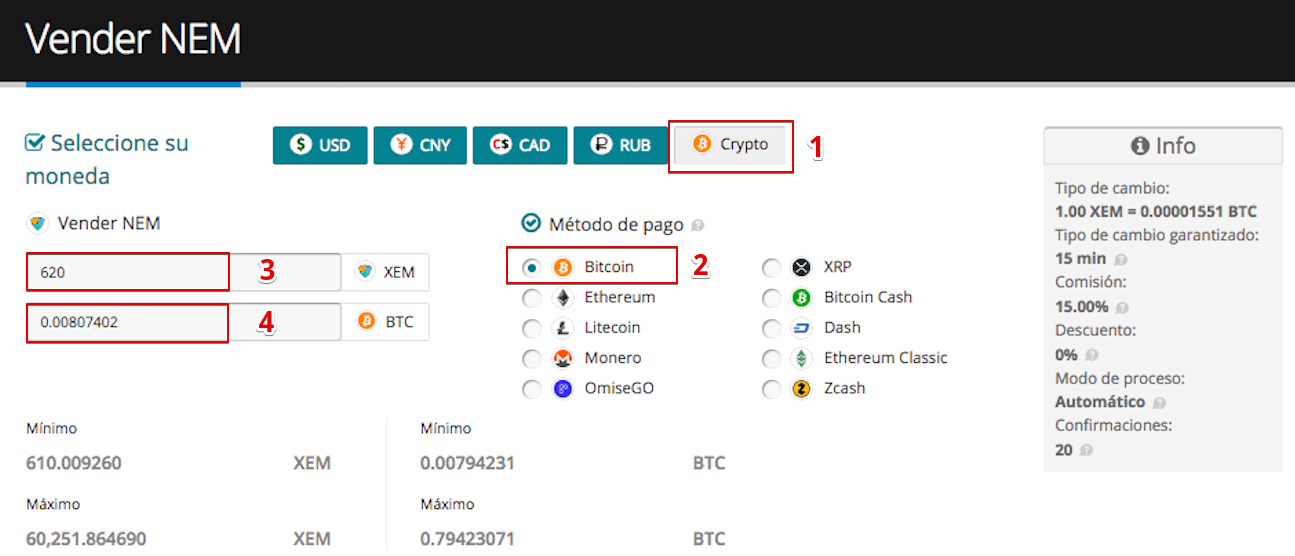Switch to the Crypto currency option
The image size is (1295, 556).
(x=730, y=144)
